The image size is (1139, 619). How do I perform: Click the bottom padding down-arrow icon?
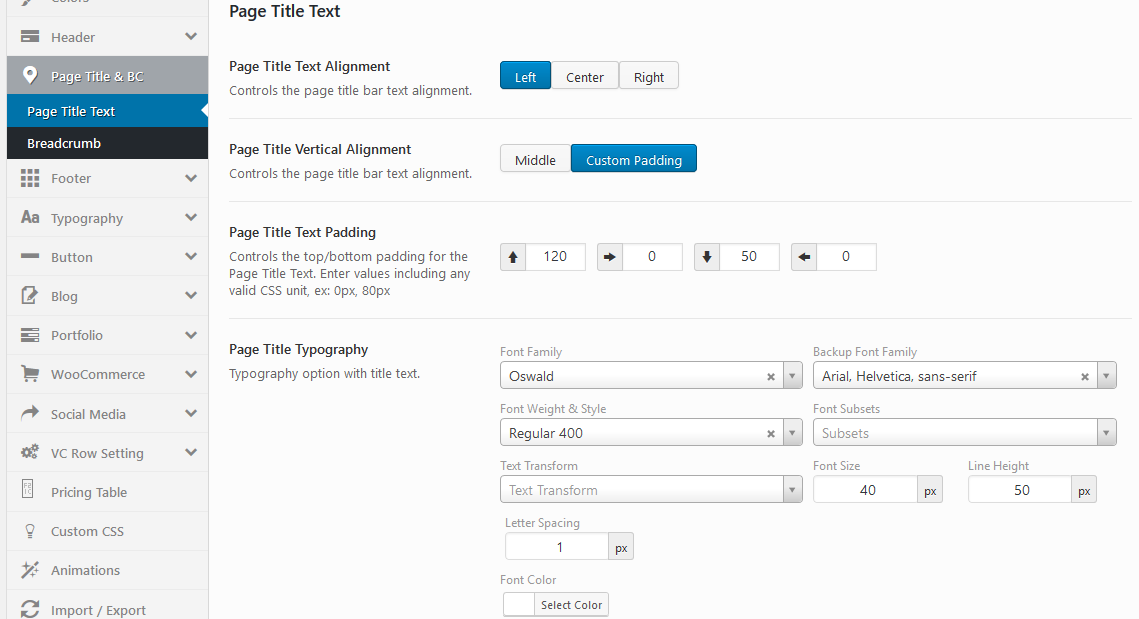pos(707,256)
